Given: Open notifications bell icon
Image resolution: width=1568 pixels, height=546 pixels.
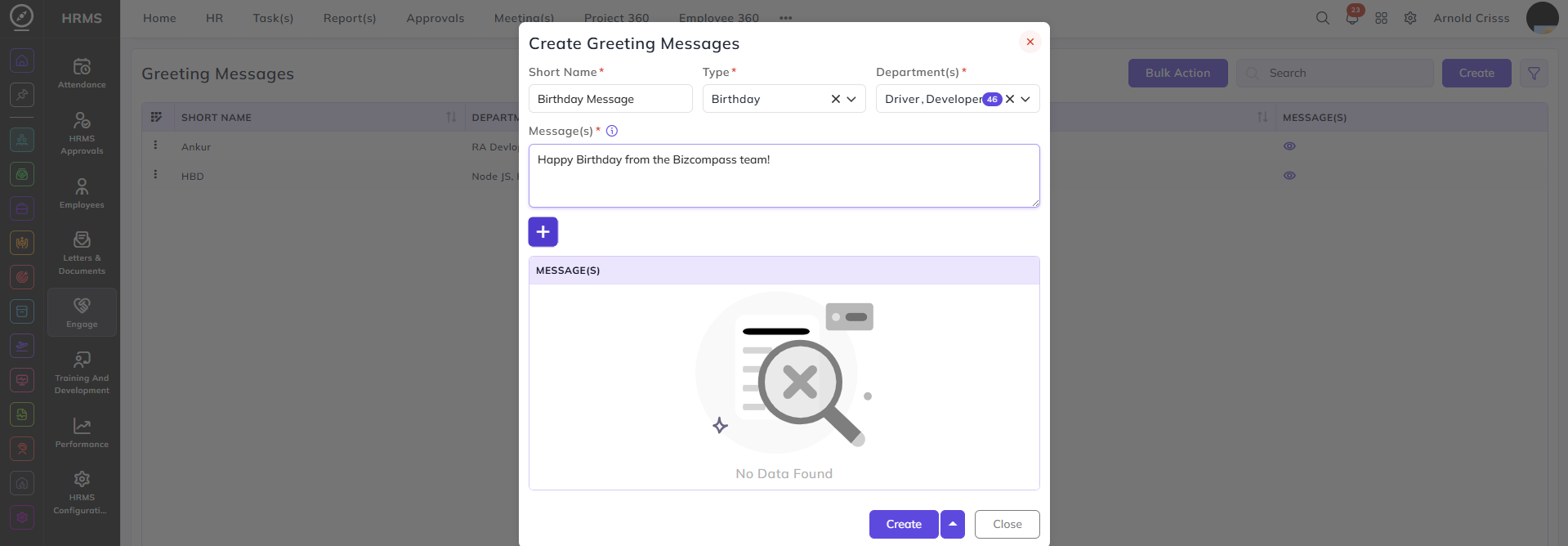Looking at the screenshot, I should 1352,18.
